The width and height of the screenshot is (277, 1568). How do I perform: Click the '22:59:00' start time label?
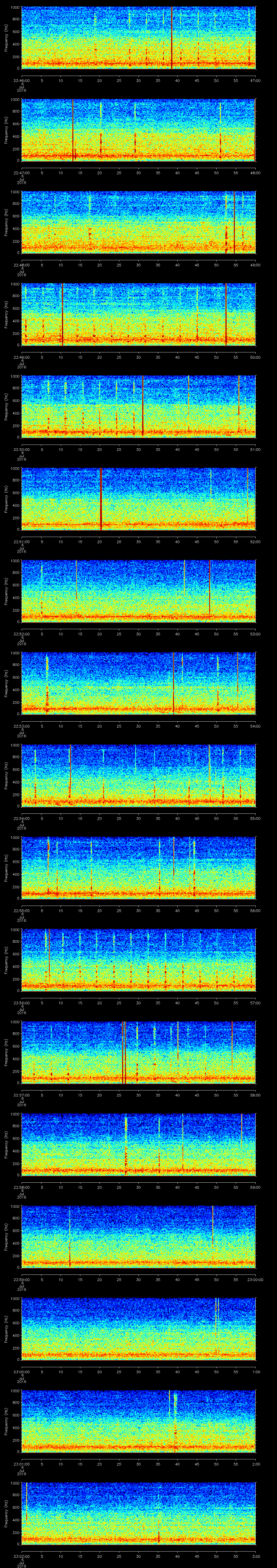[x=22, y=1279]
